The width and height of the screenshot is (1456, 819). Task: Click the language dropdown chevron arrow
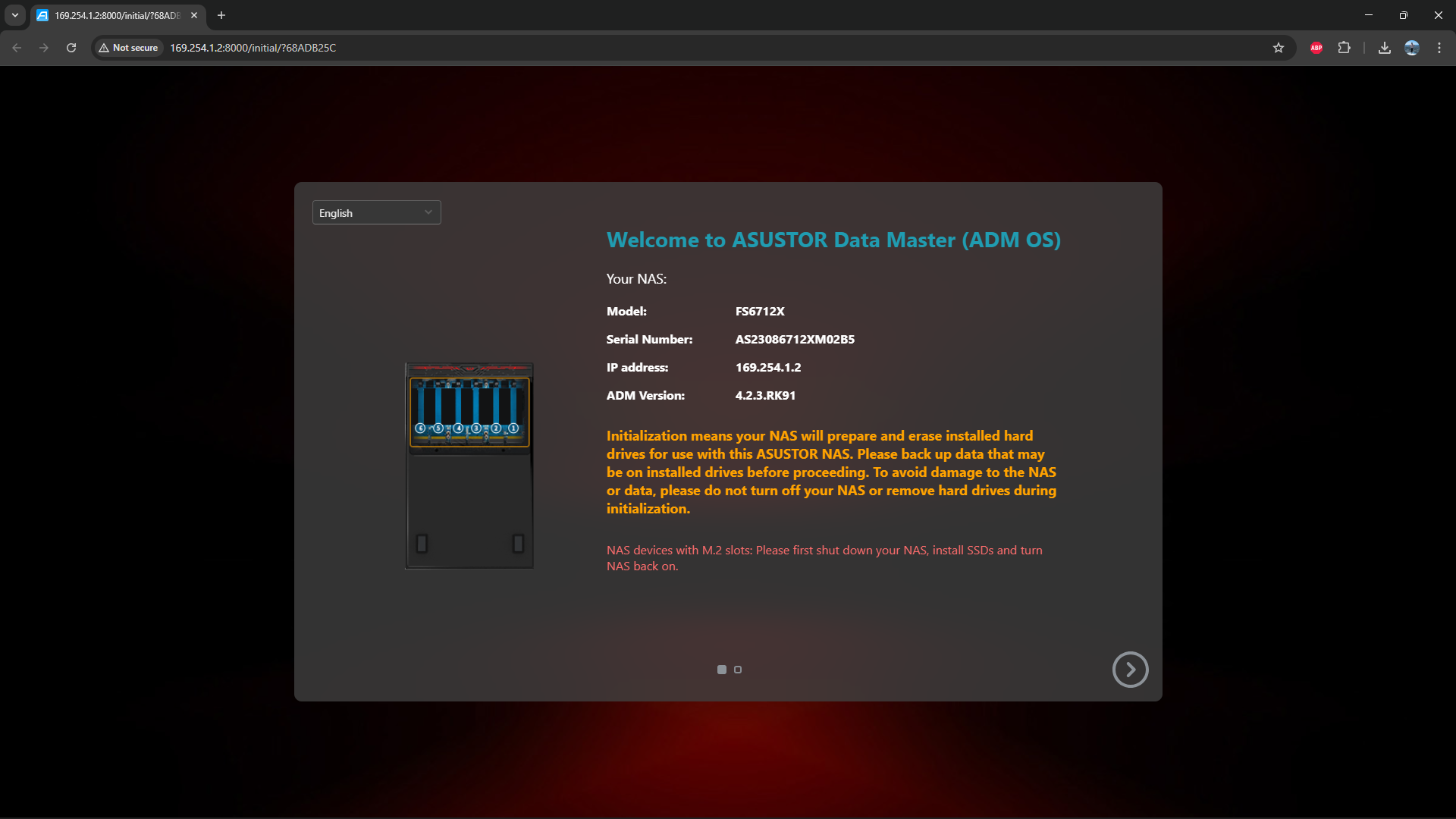428,212
